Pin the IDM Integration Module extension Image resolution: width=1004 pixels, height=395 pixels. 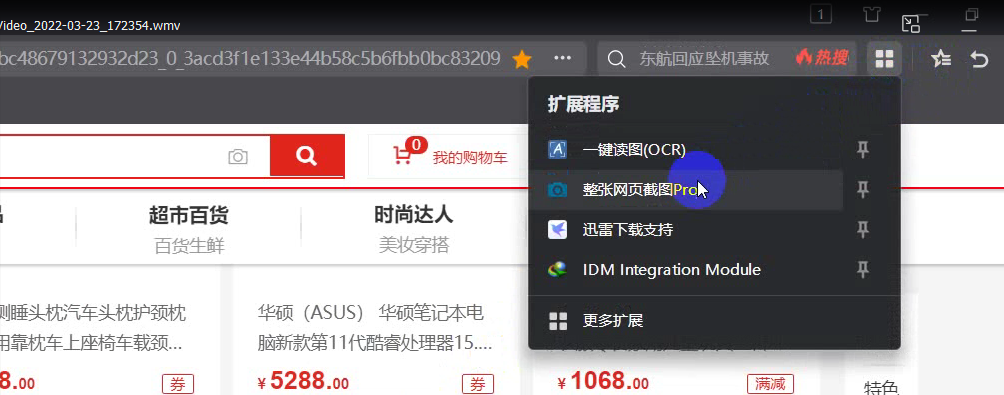point(863,270)
